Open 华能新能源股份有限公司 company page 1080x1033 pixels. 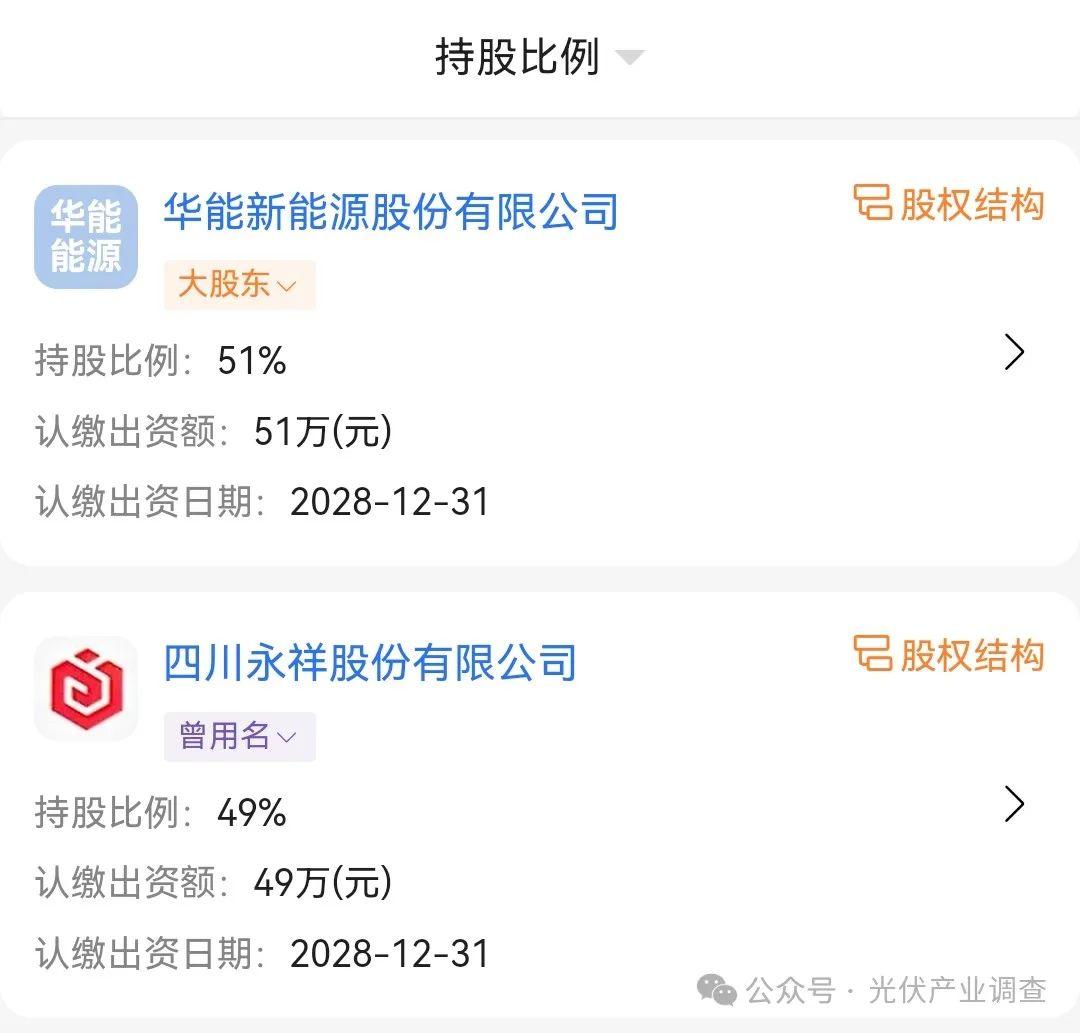(391, 212)
